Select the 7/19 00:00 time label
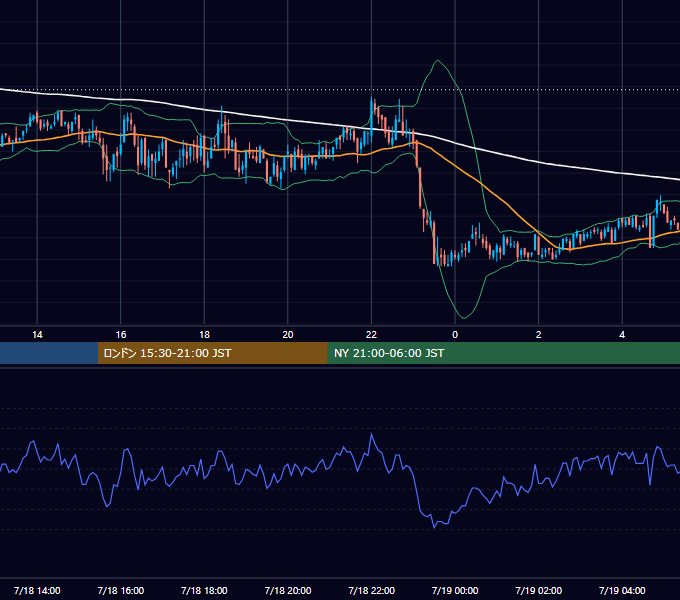 coord(455,590)
